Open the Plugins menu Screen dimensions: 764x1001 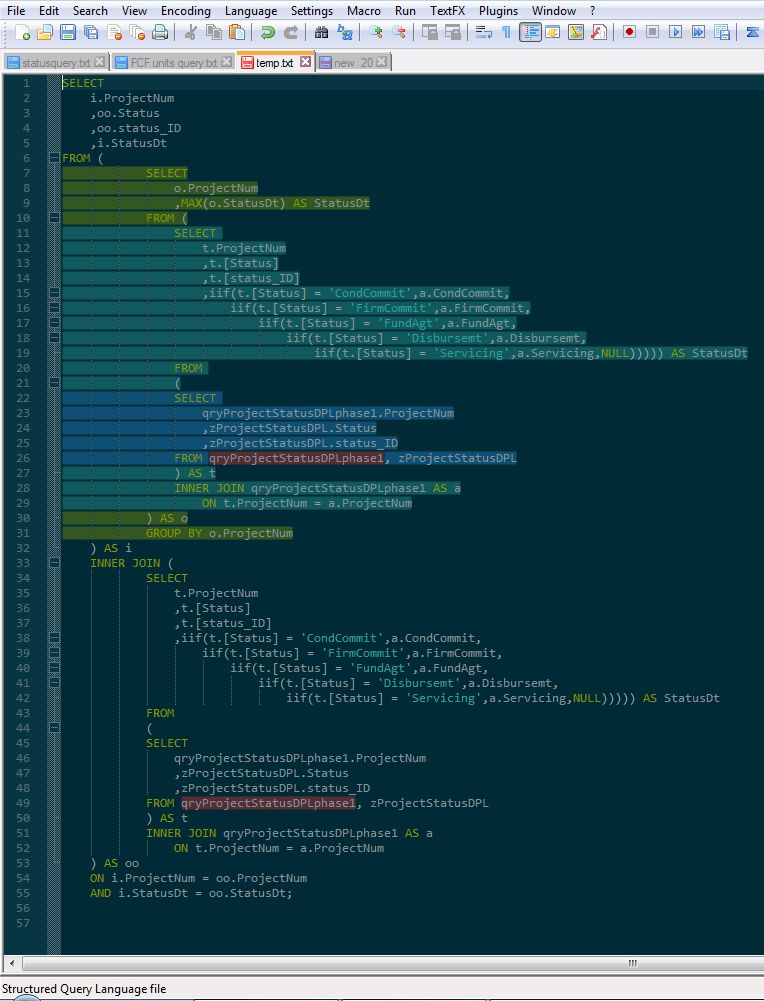click(x=498, y=11)
